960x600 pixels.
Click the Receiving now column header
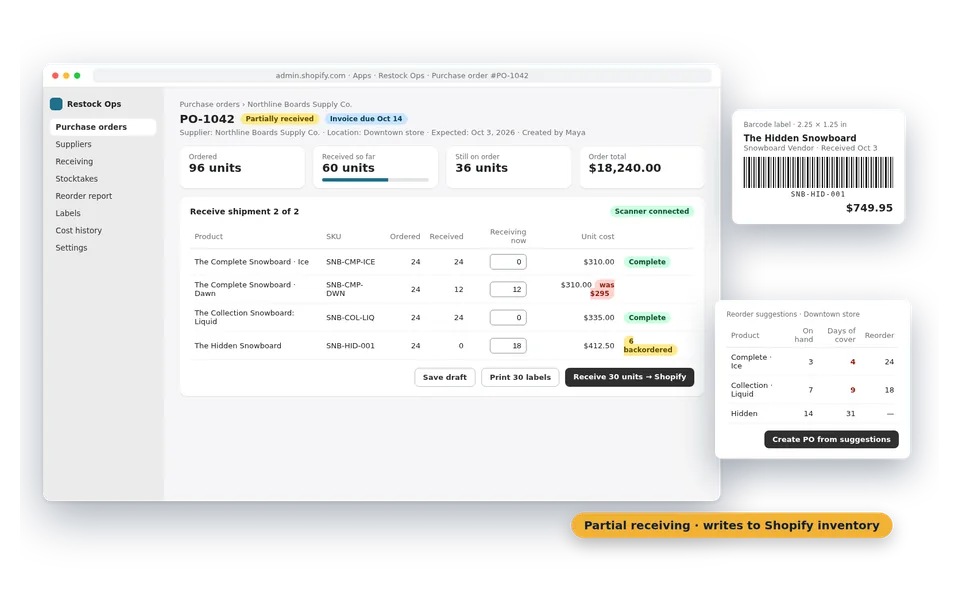(508, 236)
